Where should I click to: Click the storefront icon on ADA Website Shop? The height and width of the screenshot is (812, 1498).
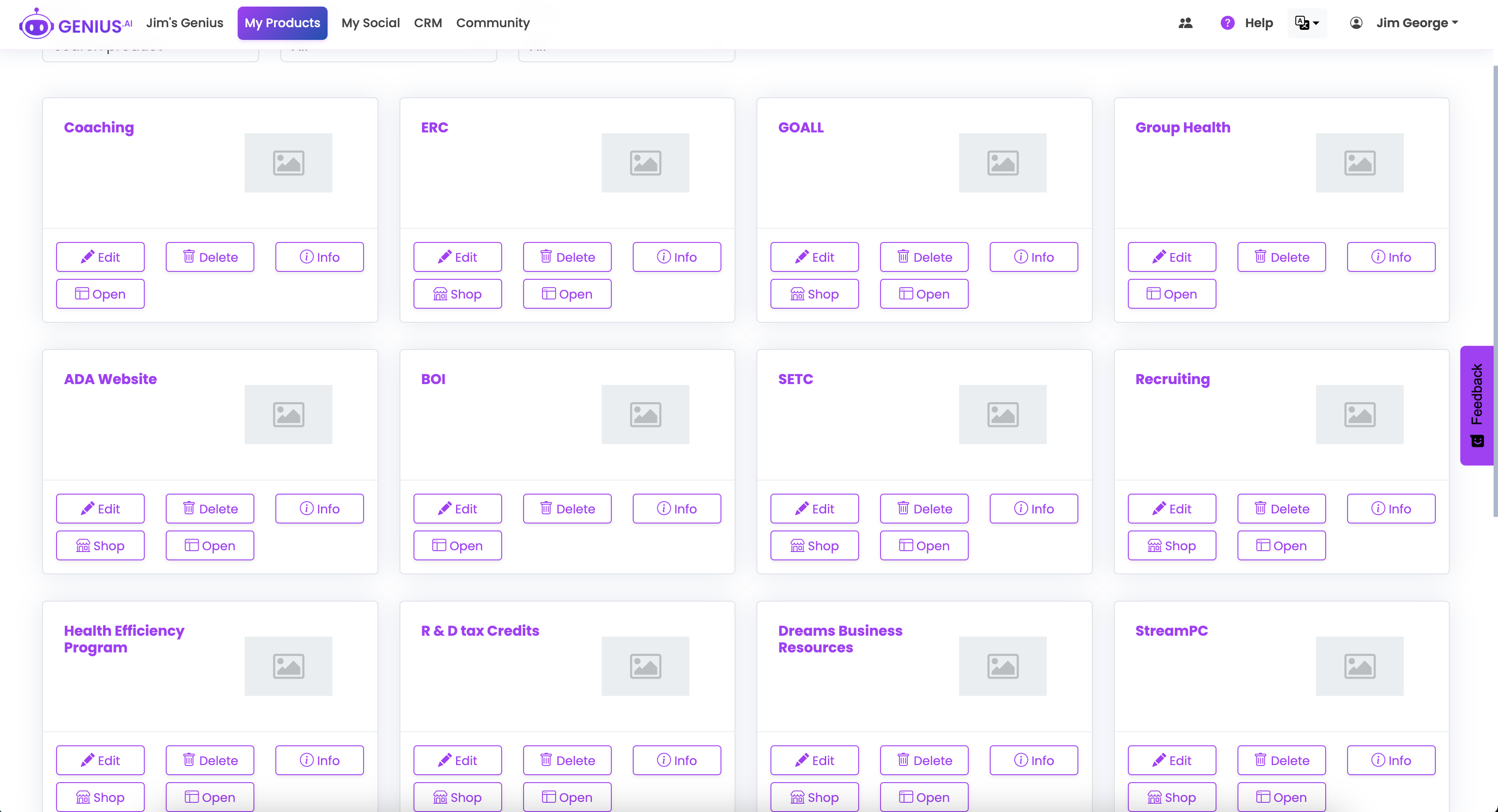tap(83, 546)
